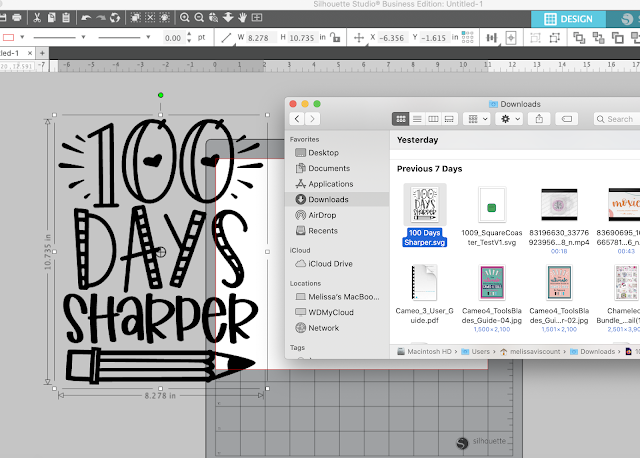The width and height of the screenshot is (640, 458).
Task: Select the anchor point reference grid
Action: pos(467,37)
